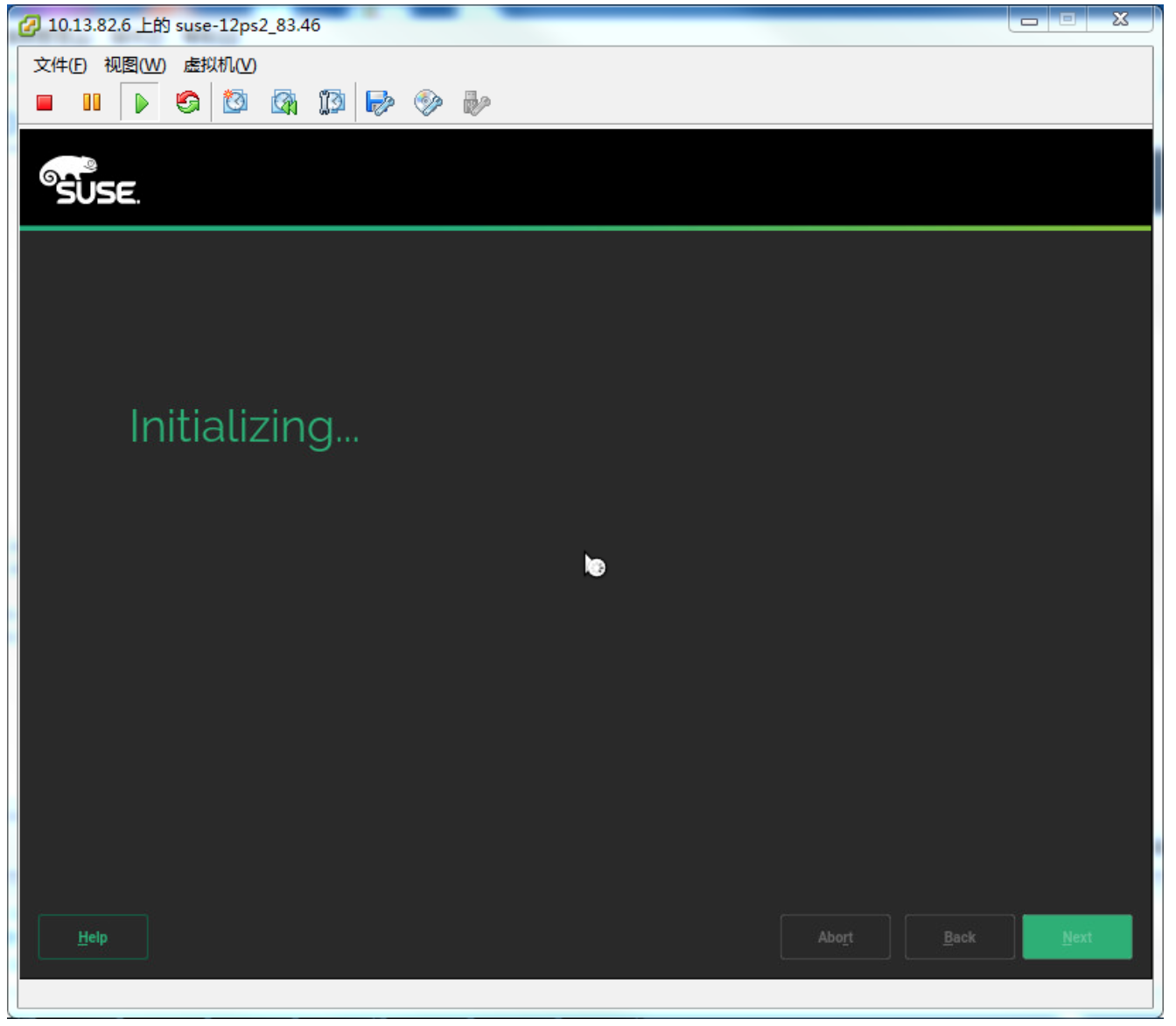This screenshot has height=1026, width=1176.
Task: Click the Help button in installer
Action: point(93,937)
